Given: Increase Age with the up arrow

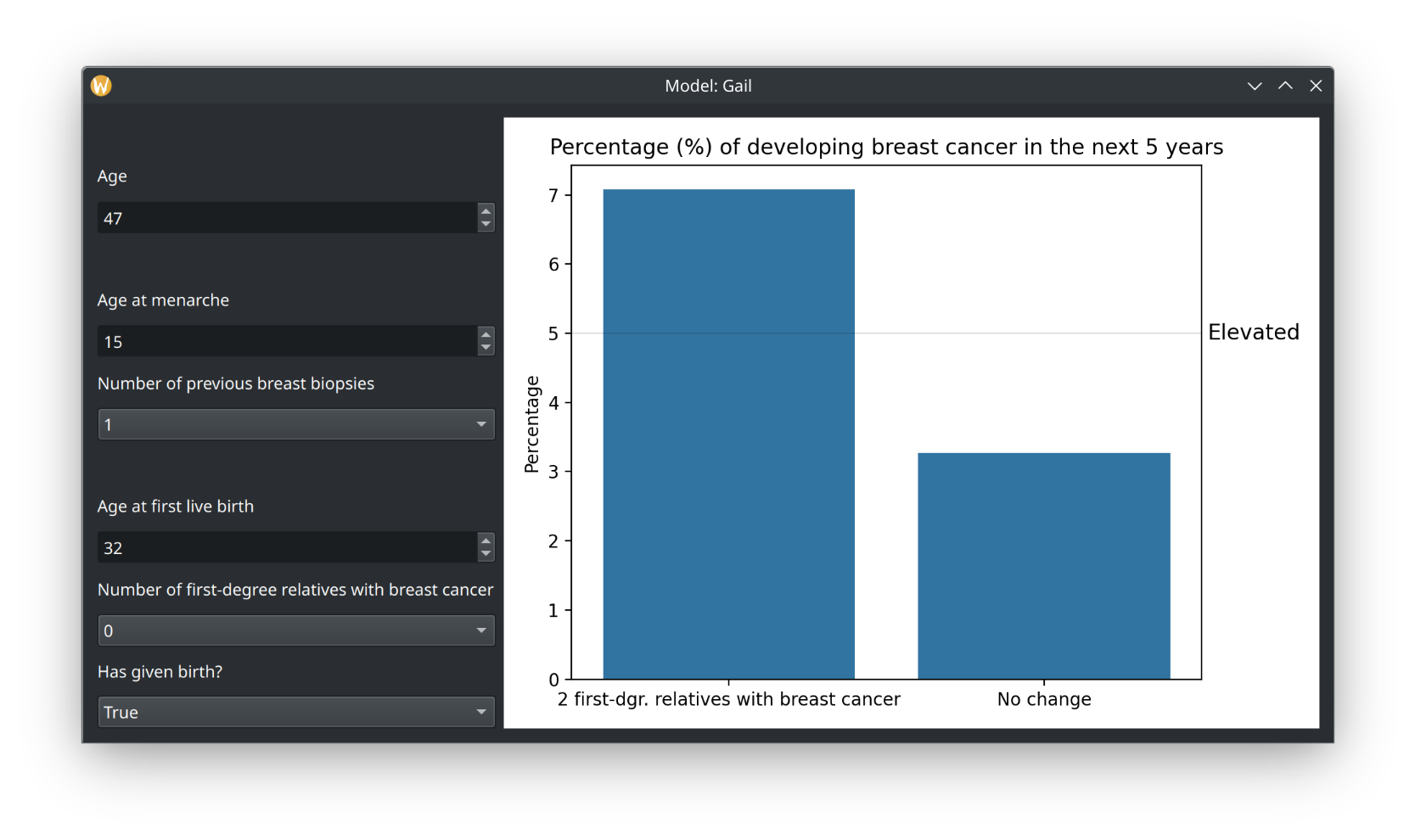Looking at the screenshot, I should point(486,210).
